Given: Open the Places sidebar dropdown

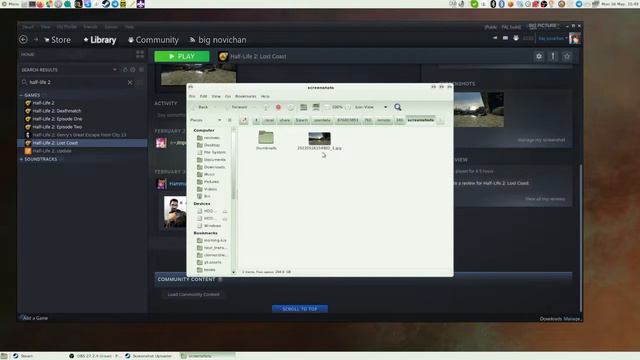Looking at the screenshot, I should point(206,120).
